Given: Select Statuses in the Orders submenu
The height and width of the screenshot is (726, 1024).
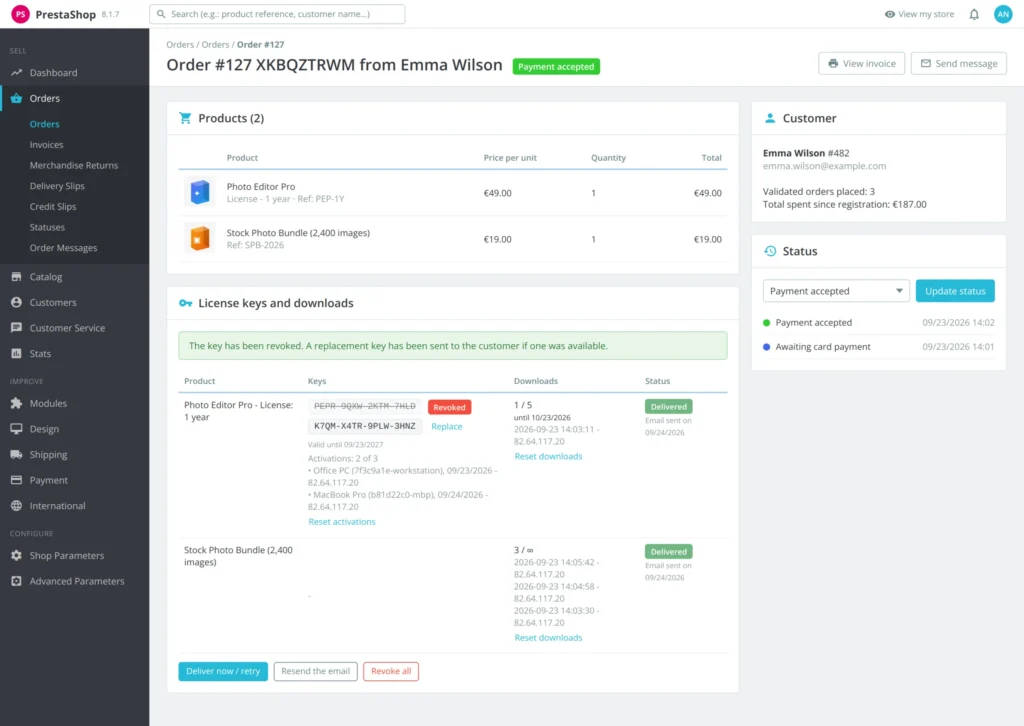Looking at the screenshot, I should 47,227.
